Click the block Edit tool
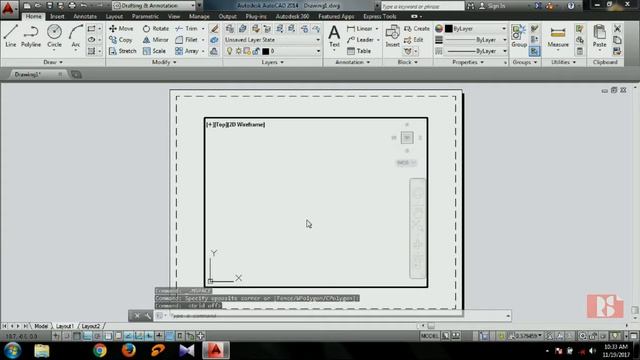 413,40
